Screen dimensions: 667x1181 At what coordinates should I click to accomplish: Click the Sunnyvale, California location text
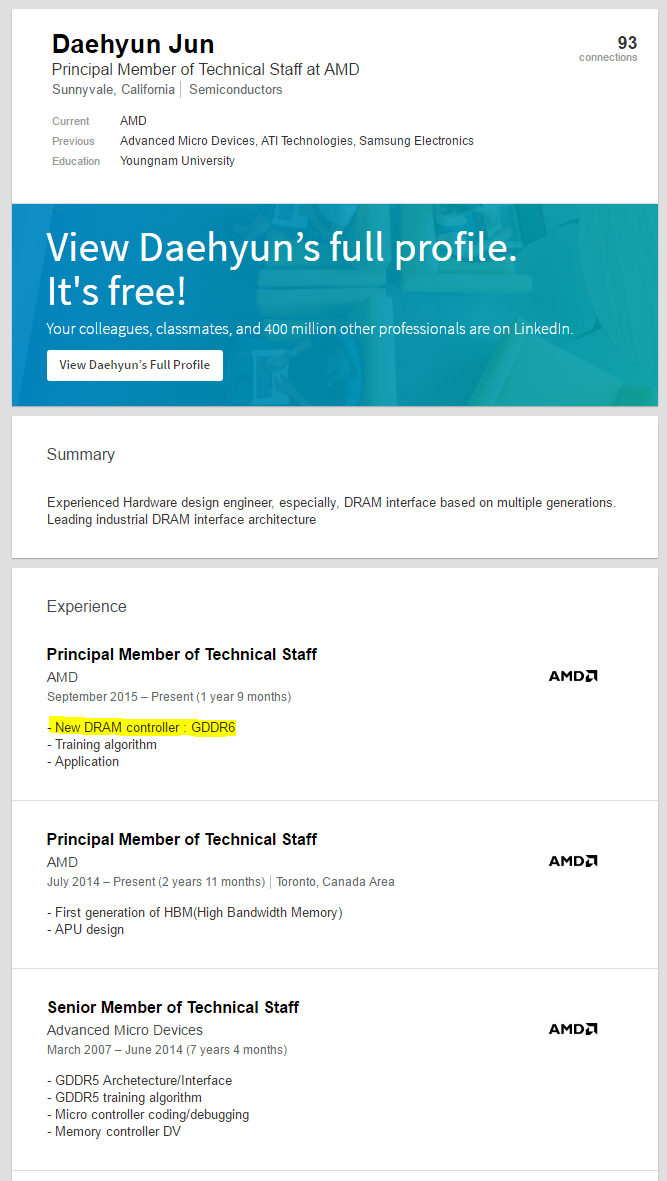click(x=113, y=90)
